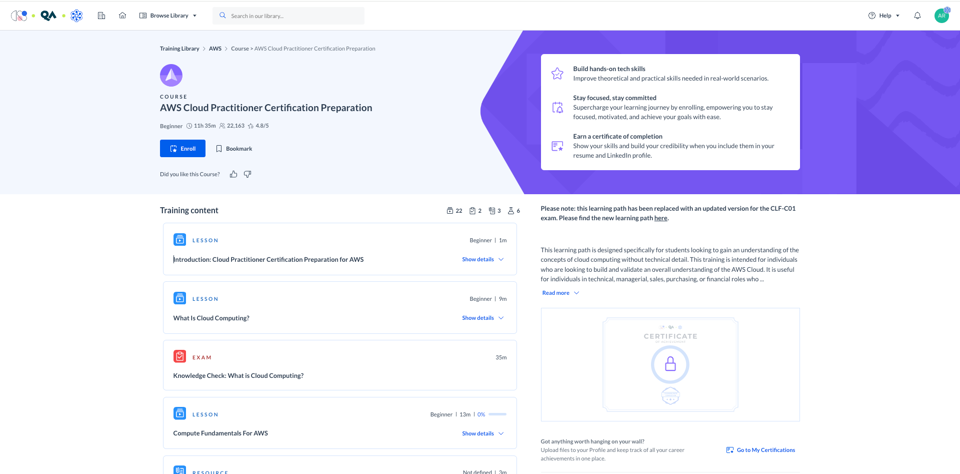Click the 11h 35m duration text
960x474 pixels.
coord(203,126)
